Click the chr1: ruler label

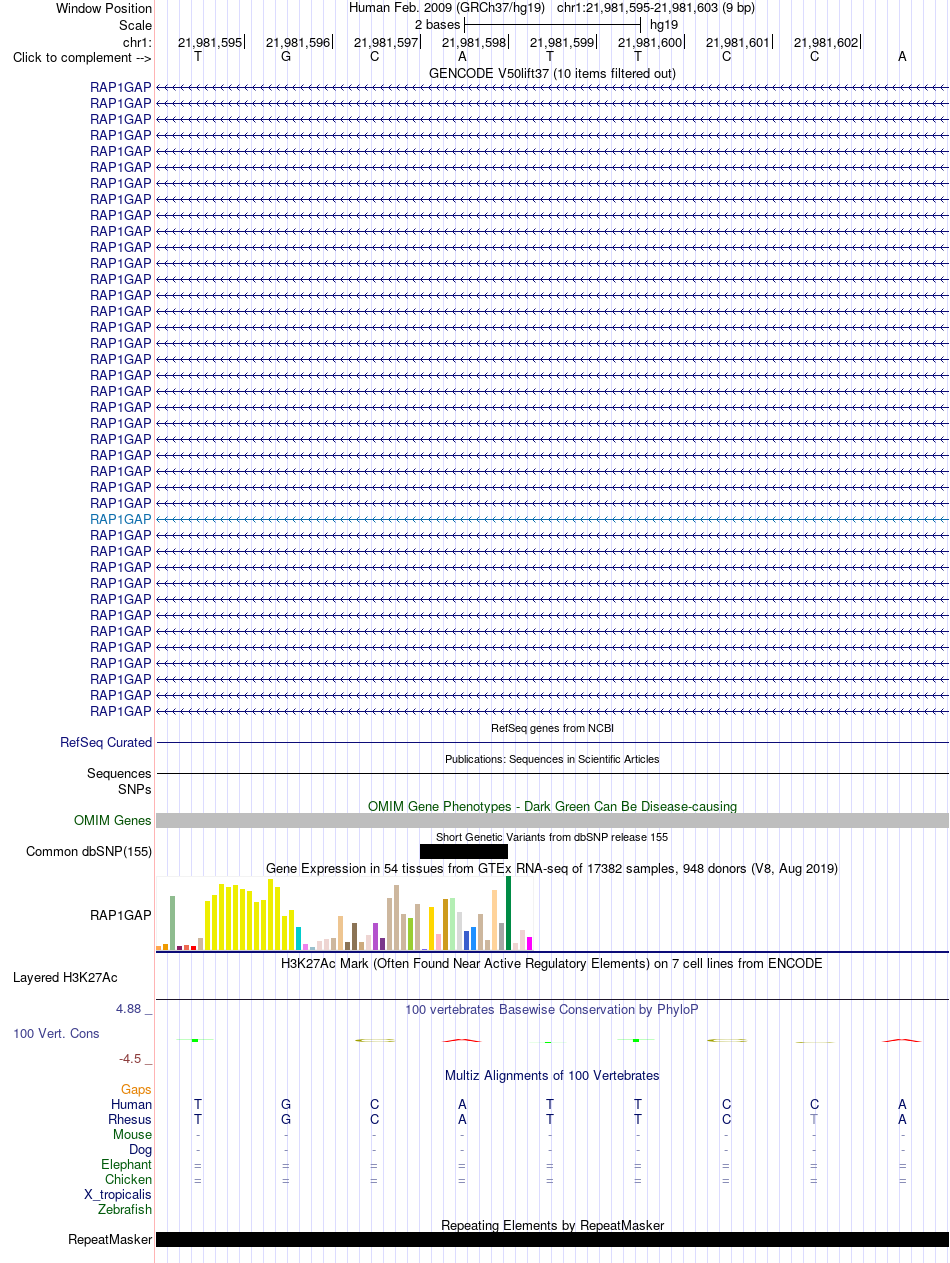point(137,42)
